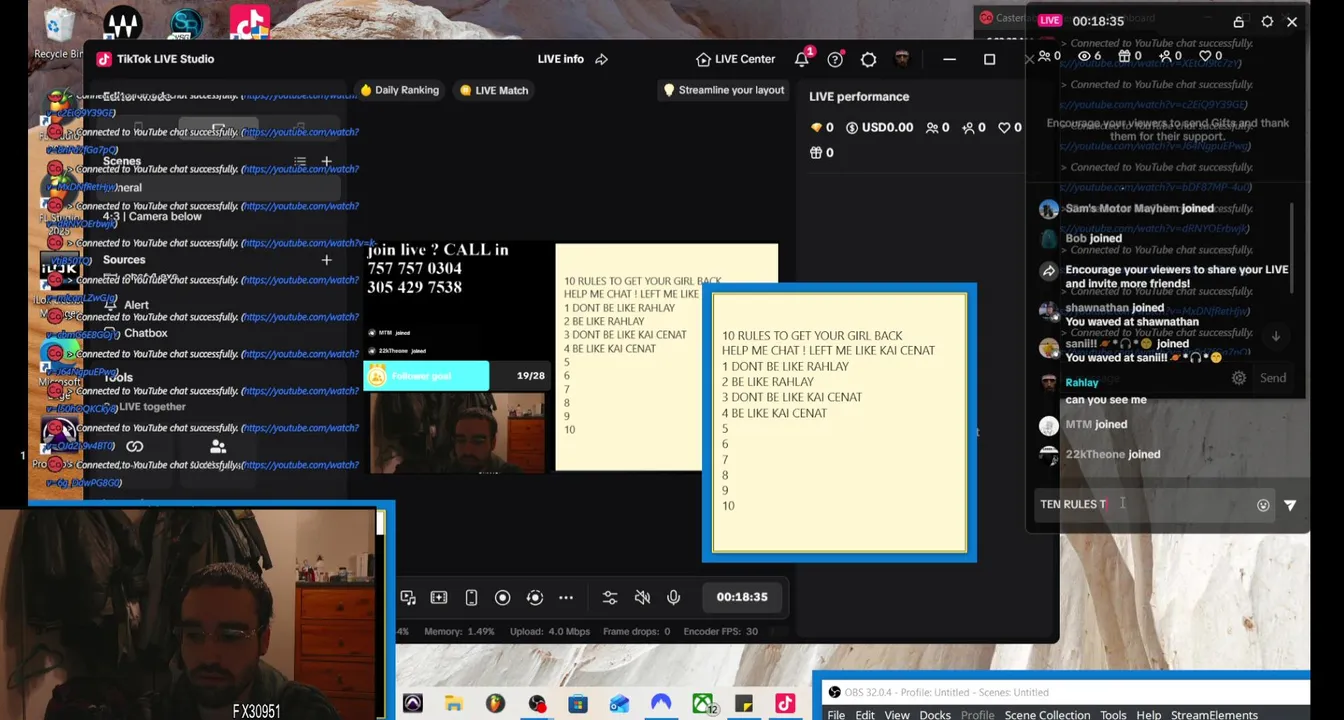This screenshot has width=1344, height=720.
Task: Open the Scene Collection menu in OBS
Action: [x=1047, y=714]
